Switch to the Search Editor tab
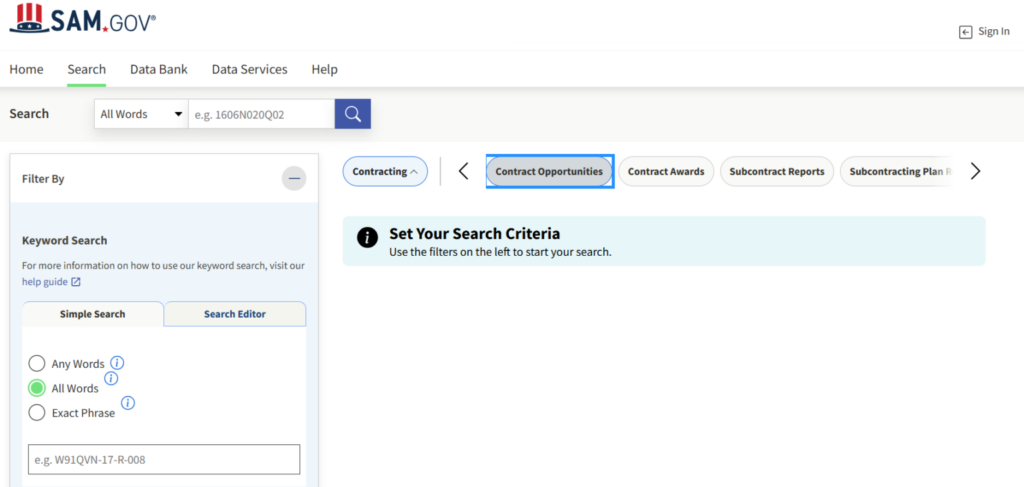This screenshot has width=1024, height=487. coord(235,314)
